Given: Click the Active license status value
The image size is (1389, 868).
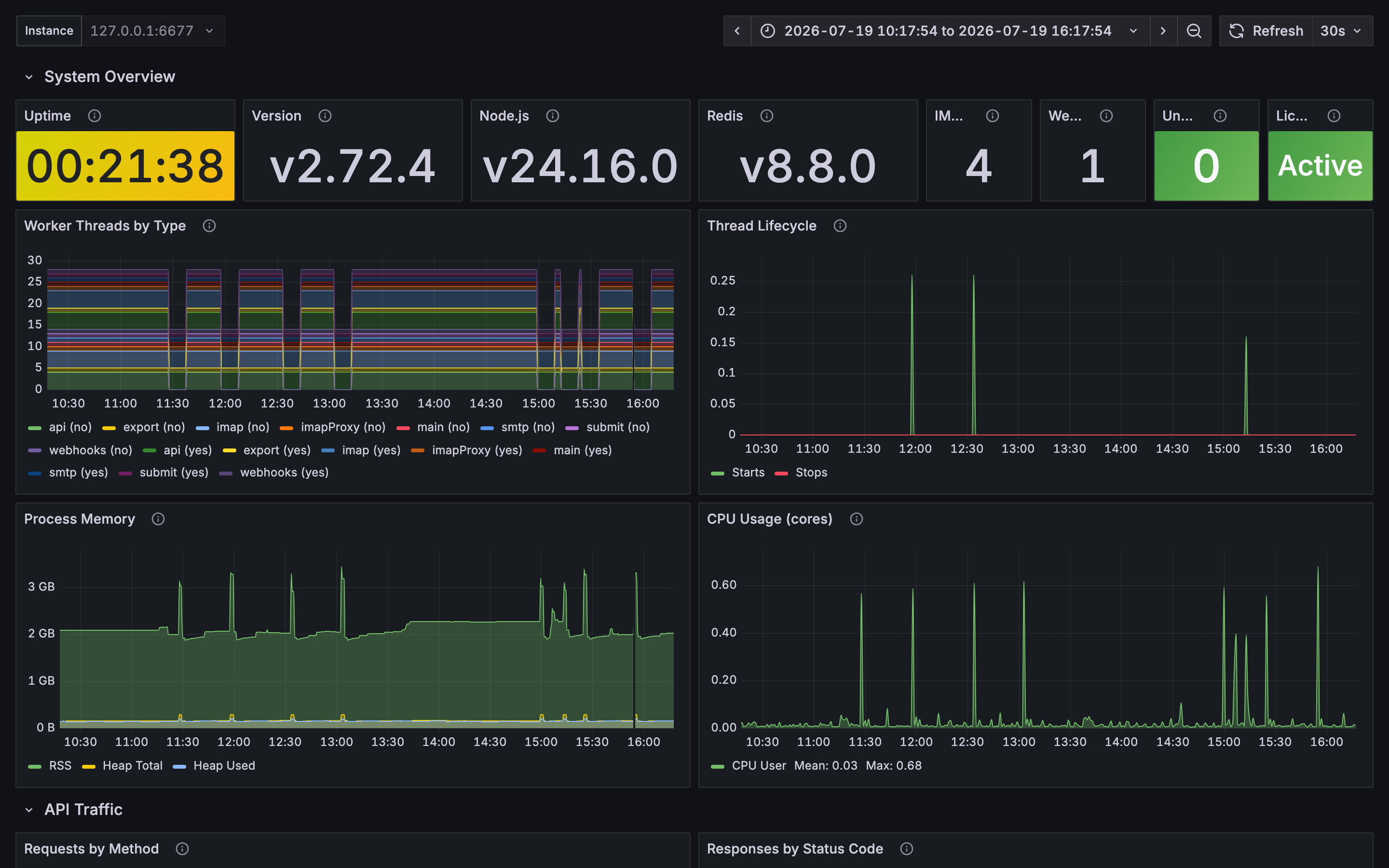Looking at the screenshot, I should pyautogui.click(x=1320, y=166).
